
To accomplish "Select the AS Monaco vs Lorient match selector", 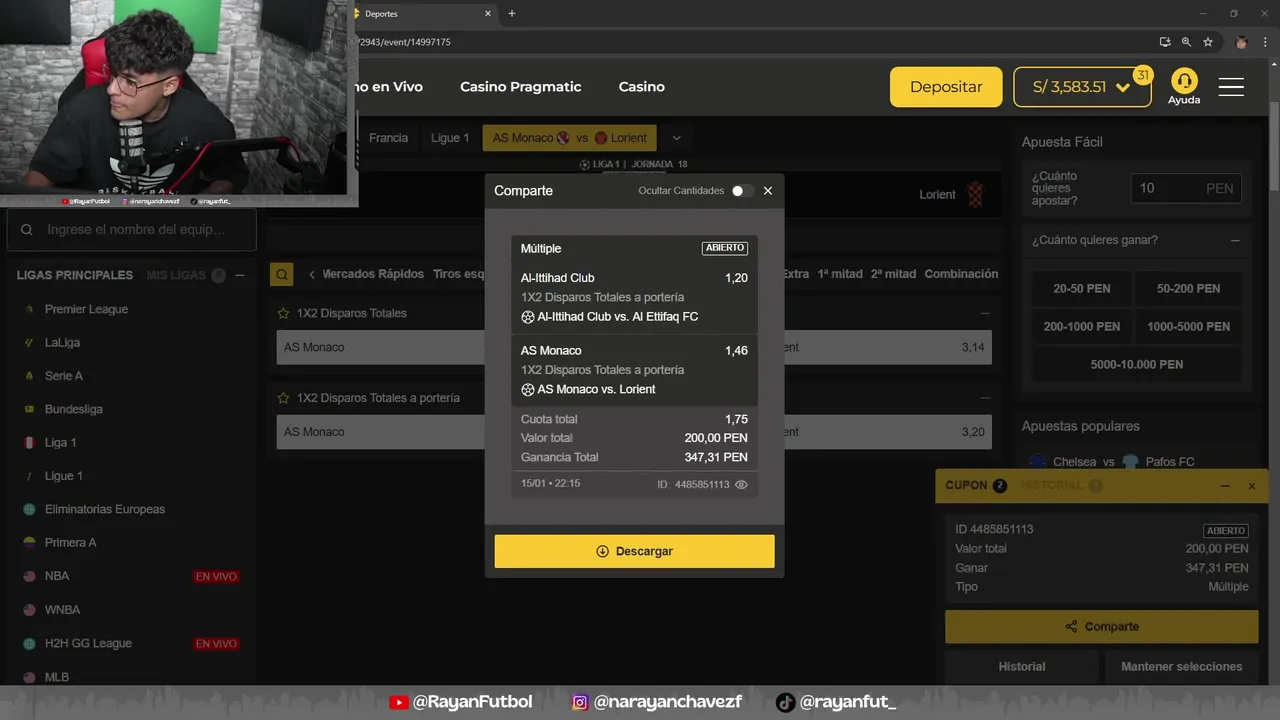I will click(x=570, y=138).
